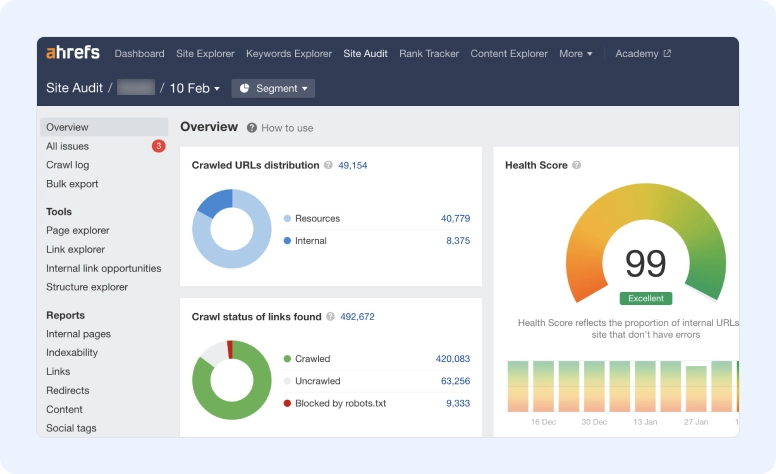Click the question icon beside How to use
The height and width of the screenshot is (474, 776).
252,128
